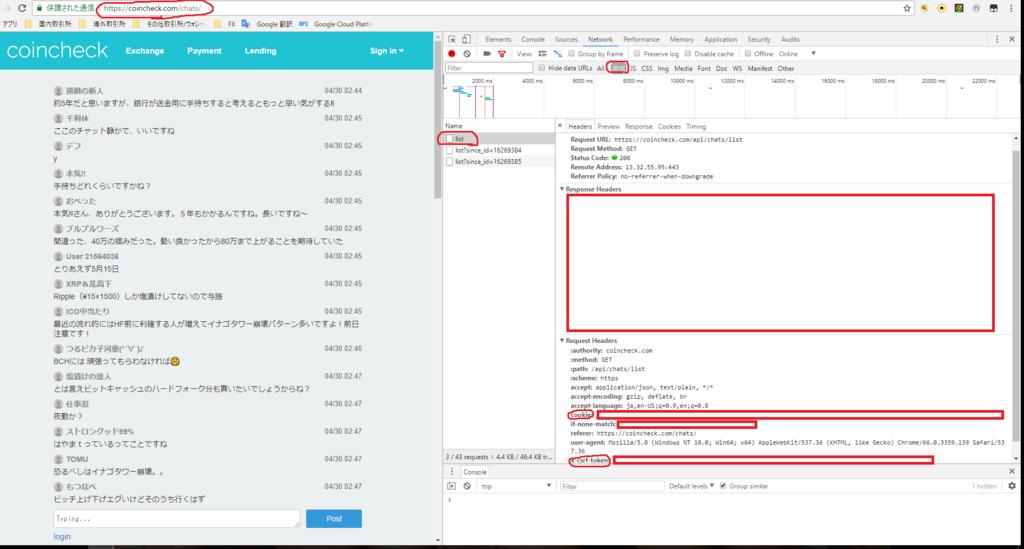Viewport: 1024px width, 549px height.
Task: Click the browser reload icon
Action: tap(22, 8)
